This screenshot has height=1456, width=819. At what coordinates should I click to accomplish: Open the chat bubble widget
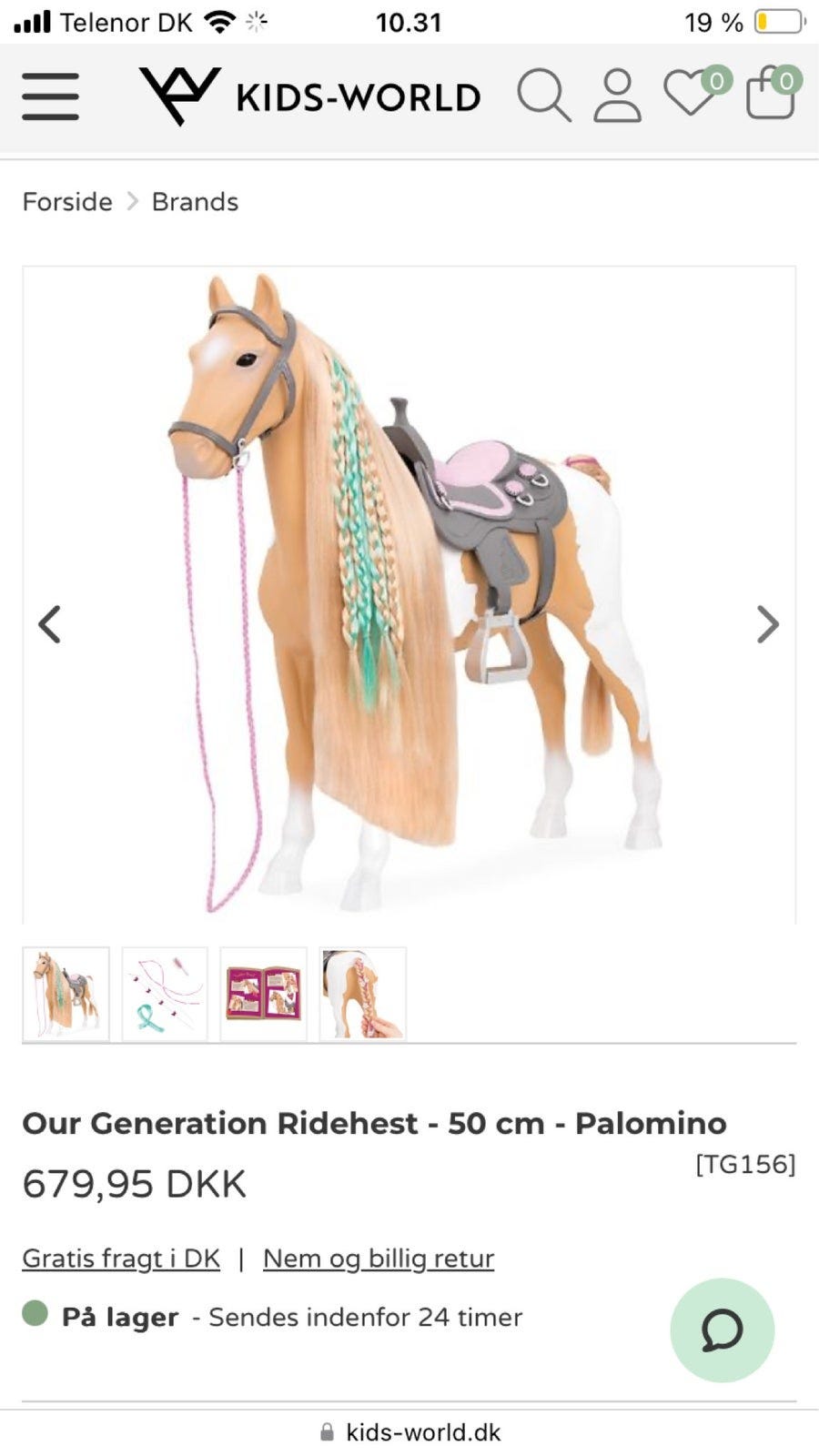pyautogui.click(x=722, y=1330)
